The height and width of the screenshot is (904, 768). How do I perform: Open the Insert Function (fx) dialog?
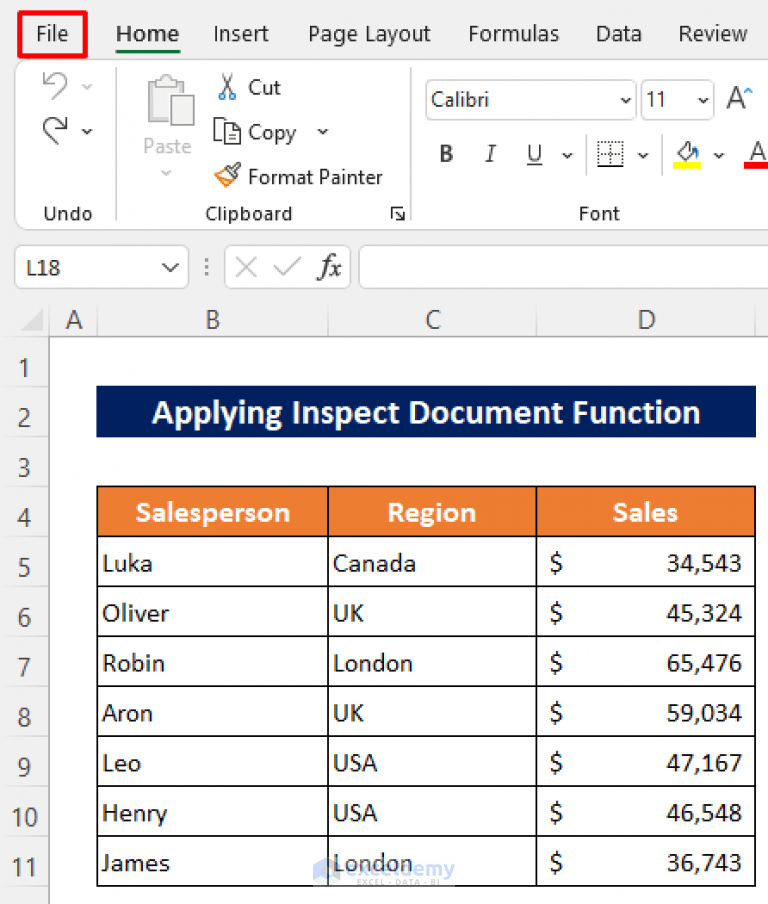(x=330, y=267)
